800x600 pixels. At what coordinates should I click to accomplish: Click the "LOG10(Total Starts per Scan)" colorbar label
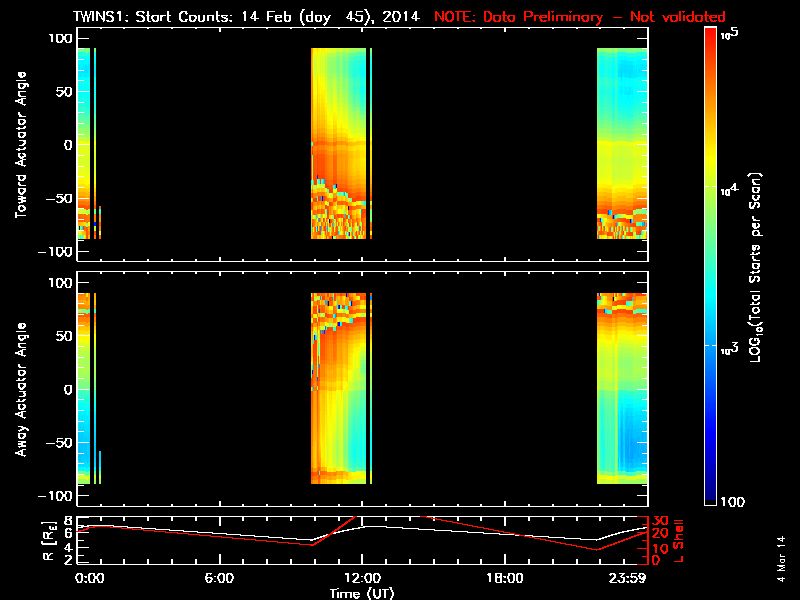coord(755,267)
